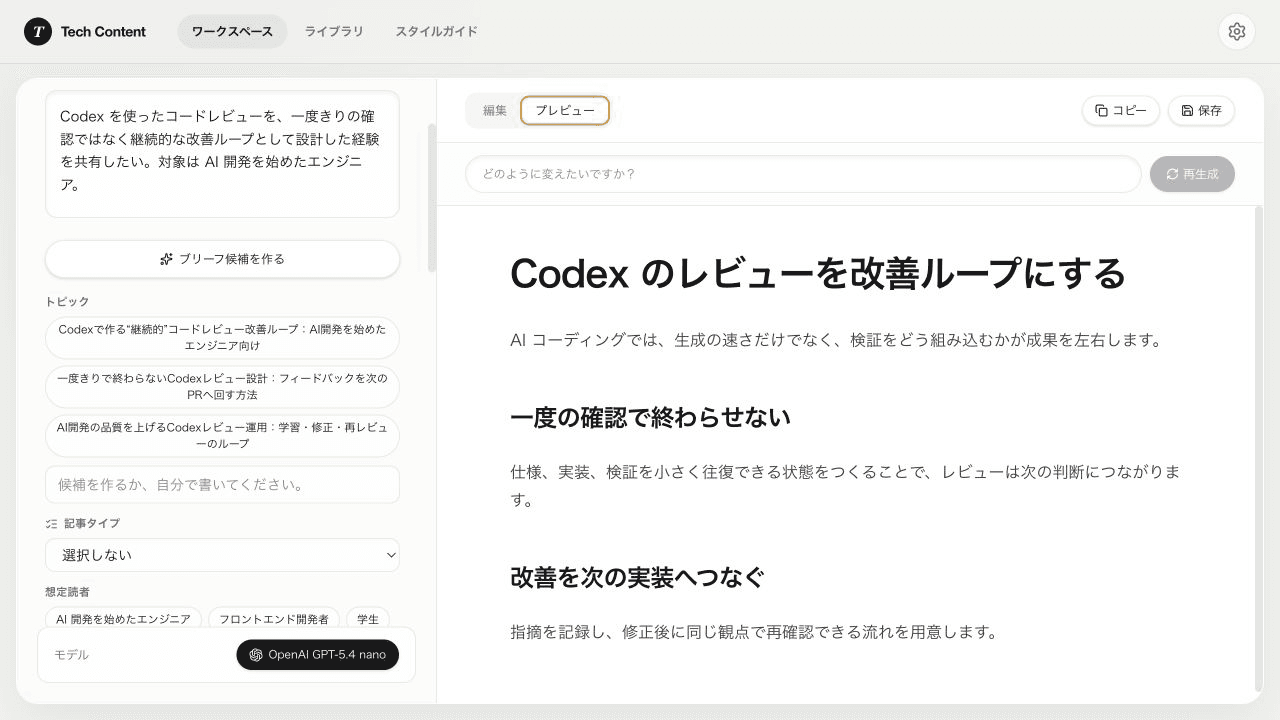This screenshot has height=720, width=1280.
Task: Focus the 候補を作るか、自分で書いてください。 topic field
Action: point(222,484)
